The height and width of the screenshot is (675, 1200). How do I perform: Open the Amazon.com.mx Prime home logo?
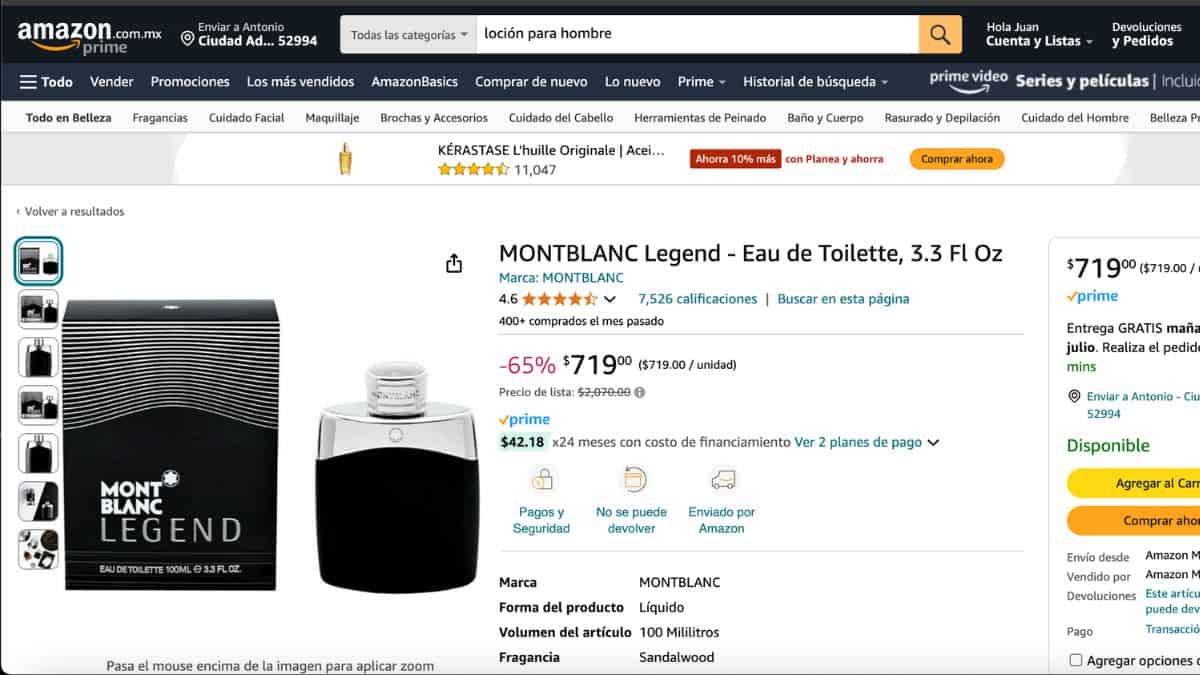[x=89, y=37]
